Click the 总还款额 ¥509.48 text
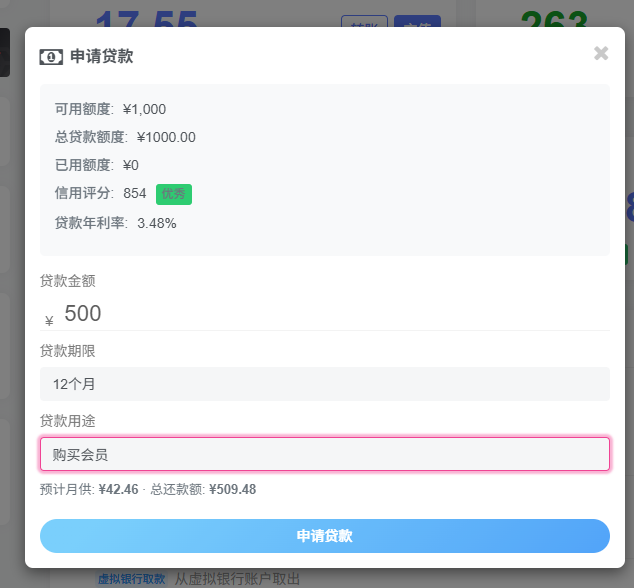The width and height of the screenshot is (634, 588). (x=203, y=490)
